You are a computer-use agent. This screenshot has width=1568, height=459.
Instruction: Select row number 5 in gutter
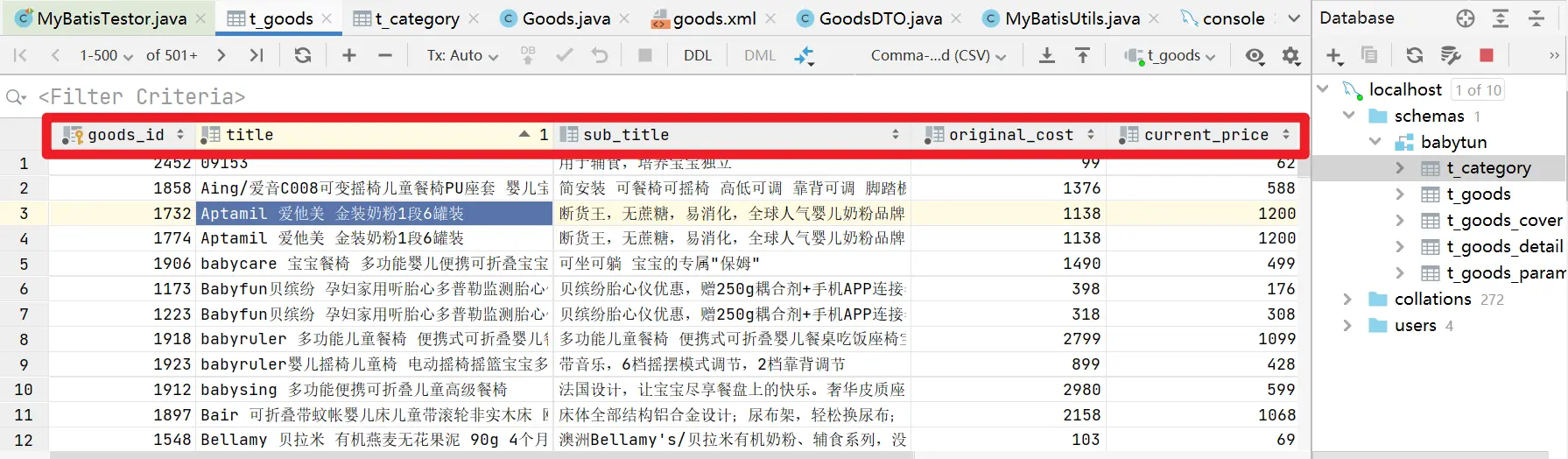click(x=24, y=264)
